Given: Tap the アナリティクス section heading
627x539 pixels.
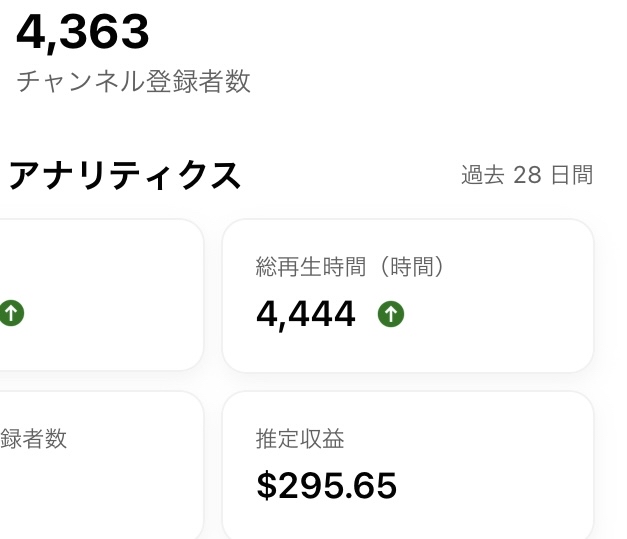Looking at the screenshot, I should tap(125, 175).
